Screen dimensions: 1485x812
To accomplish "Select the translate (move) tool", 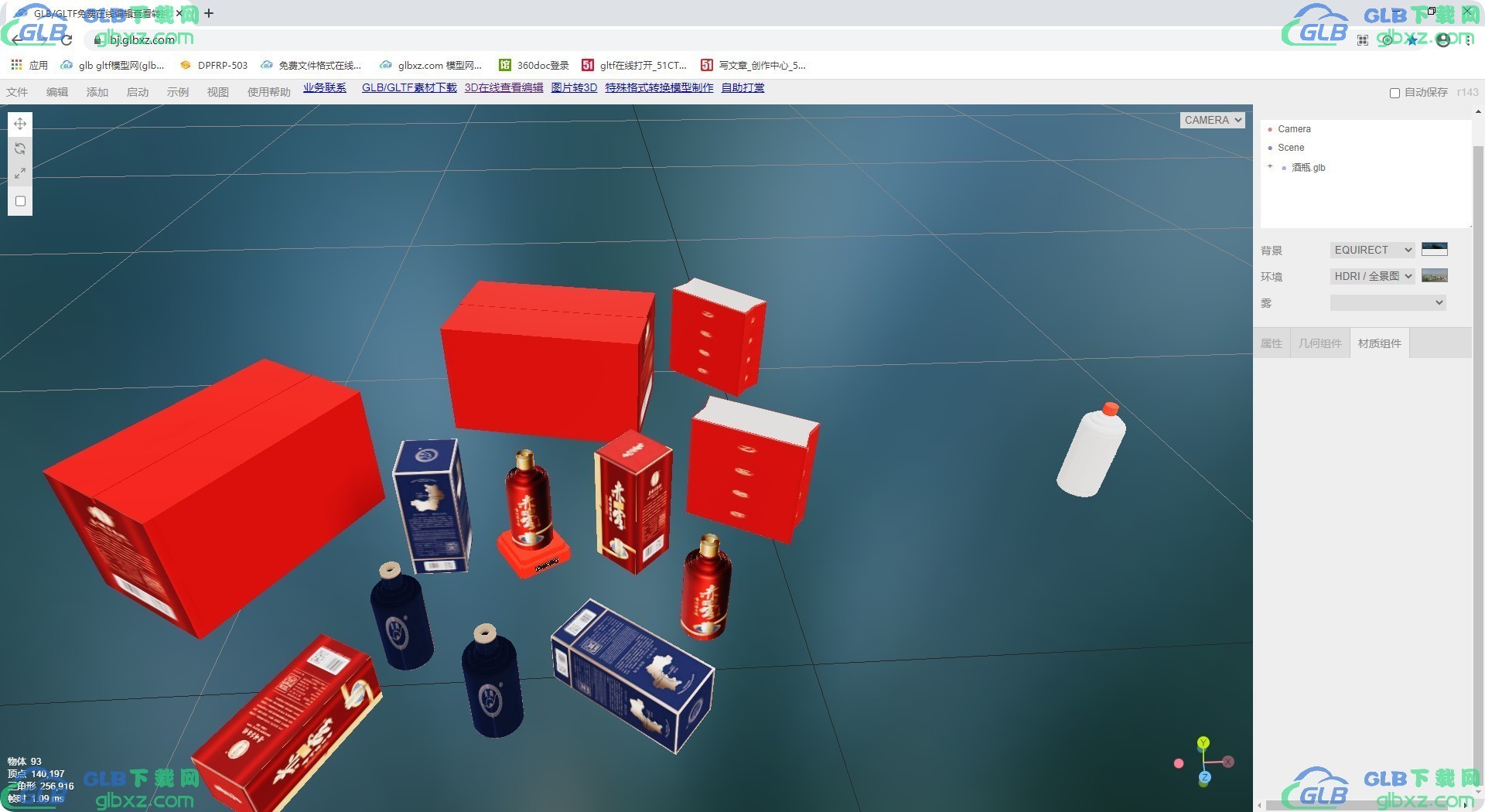I will pos(20,124).
